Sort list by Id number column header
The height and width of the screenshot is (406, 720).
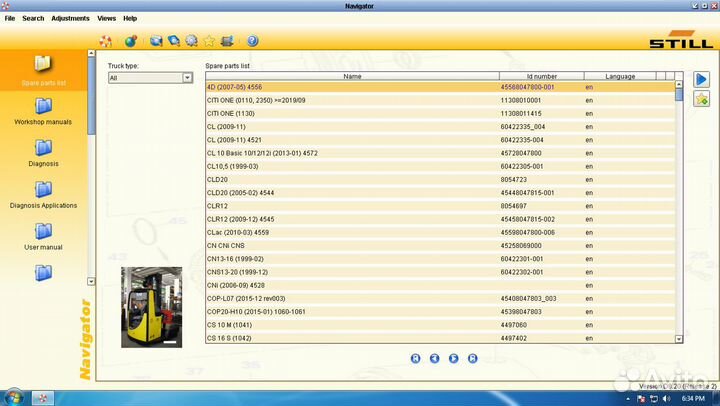coord(541,76)
